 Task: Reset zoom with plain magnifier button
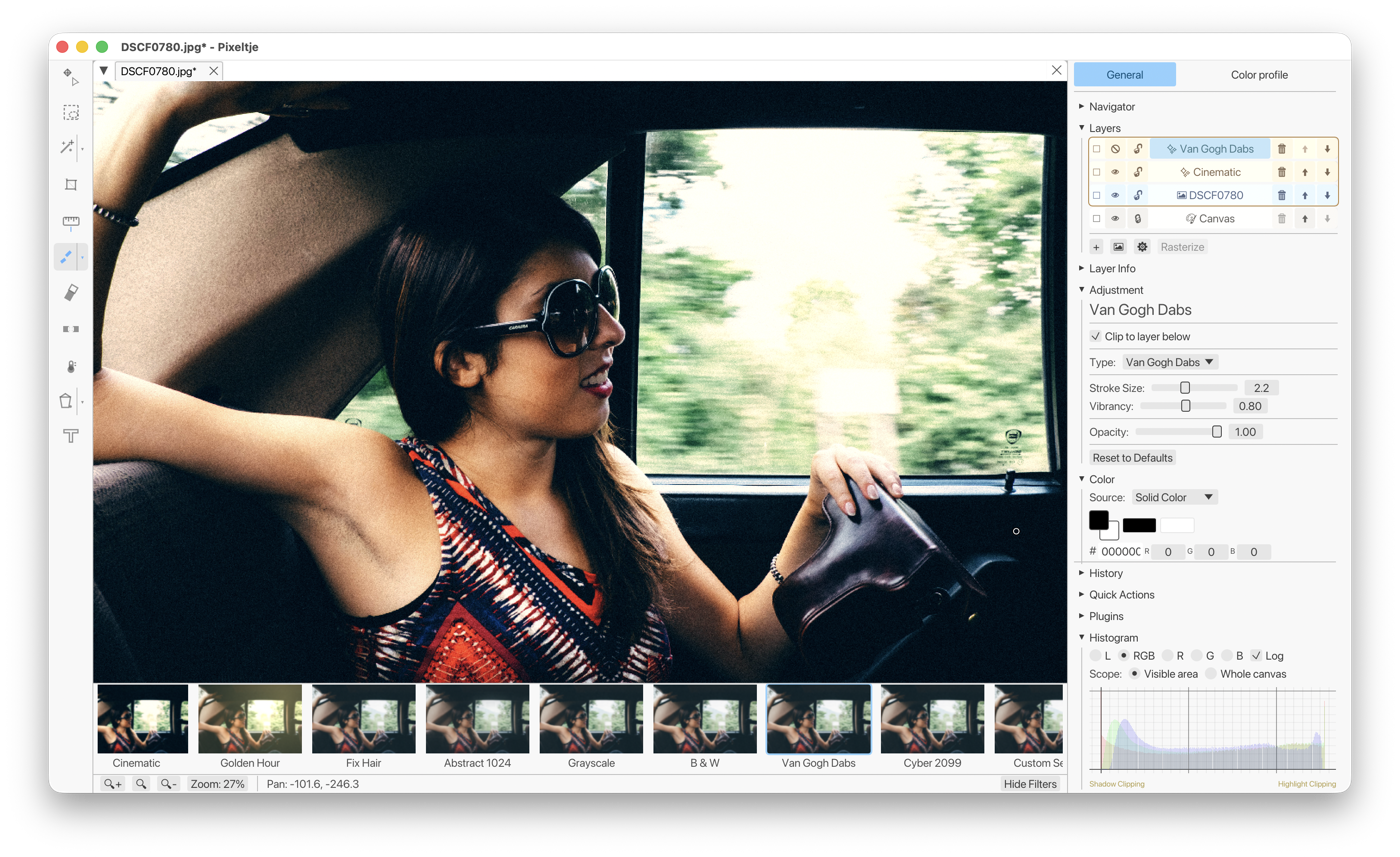[142, 784]
